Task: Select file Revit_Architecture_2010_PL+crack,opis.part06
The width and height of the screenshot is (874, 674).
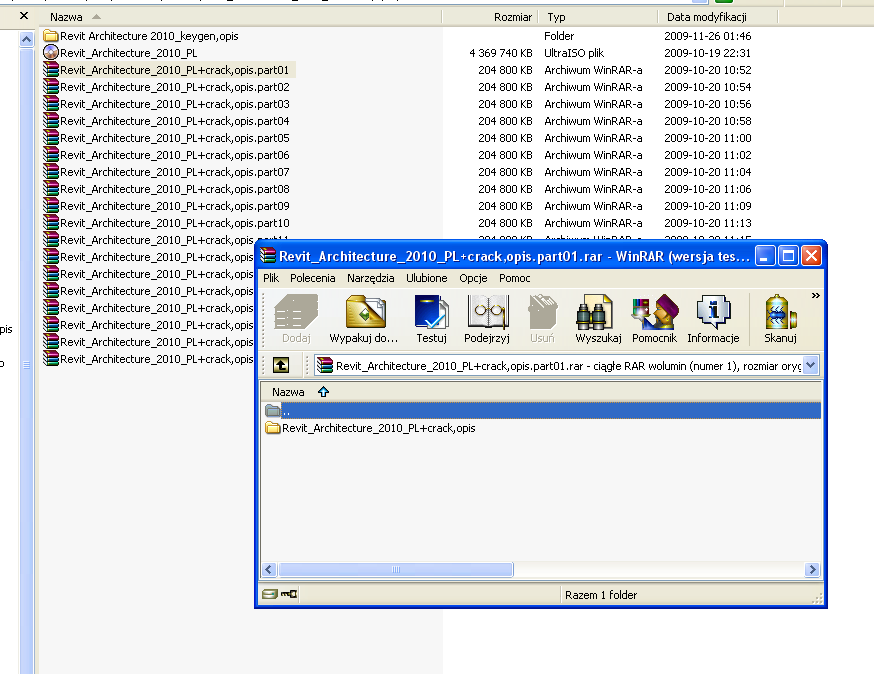Action: click(x=174, y=155)
